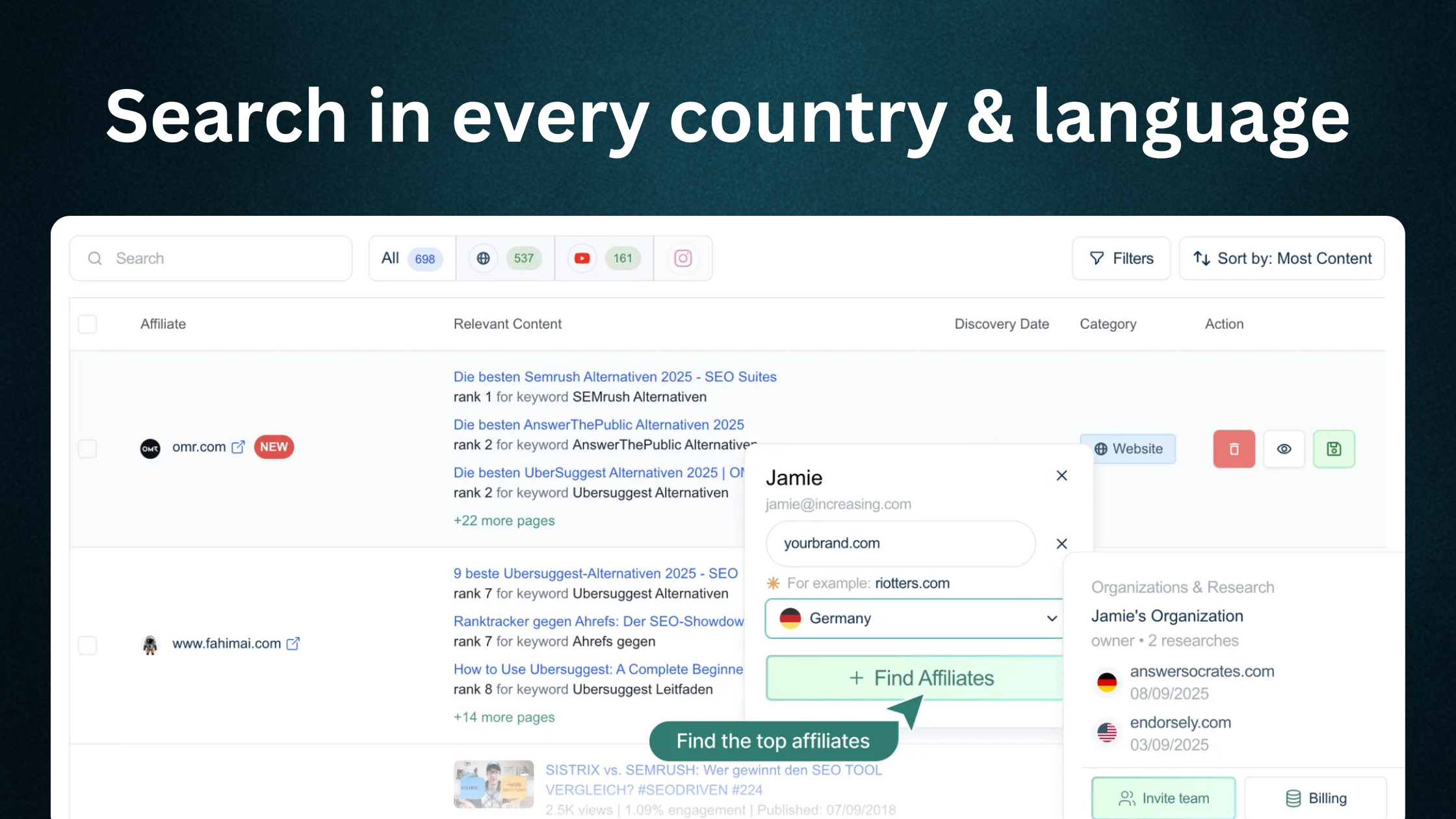The width and height of the screenshot is (1456, 819).
Task: Click the Action column header
Action: (1225, 324)
